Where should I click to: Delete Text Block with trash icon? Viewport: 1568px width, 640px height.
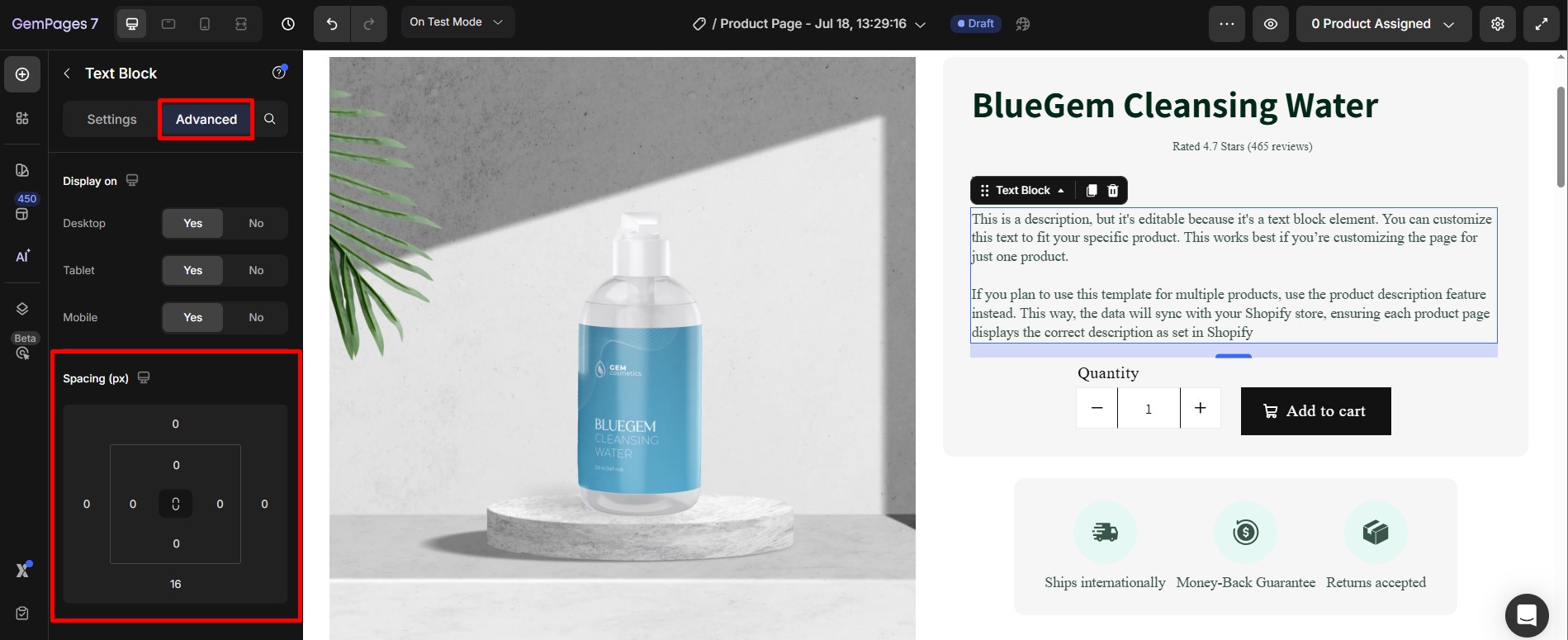(1113, 191)
